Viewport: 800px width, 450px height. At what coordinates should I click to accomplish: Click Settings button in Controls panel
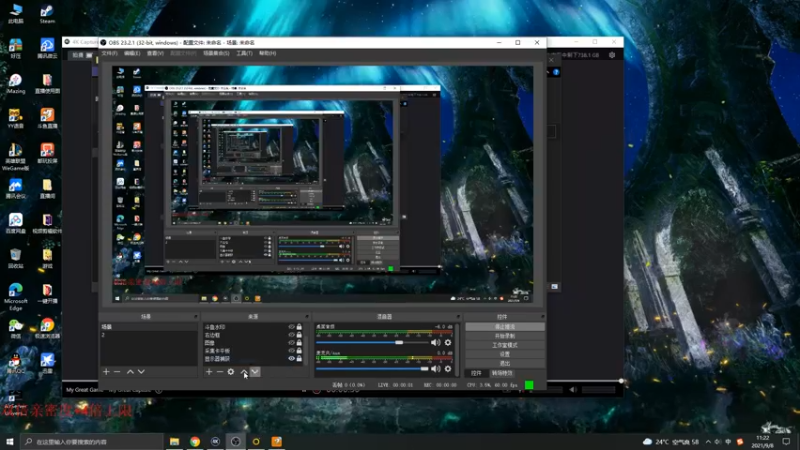[505, 354]
